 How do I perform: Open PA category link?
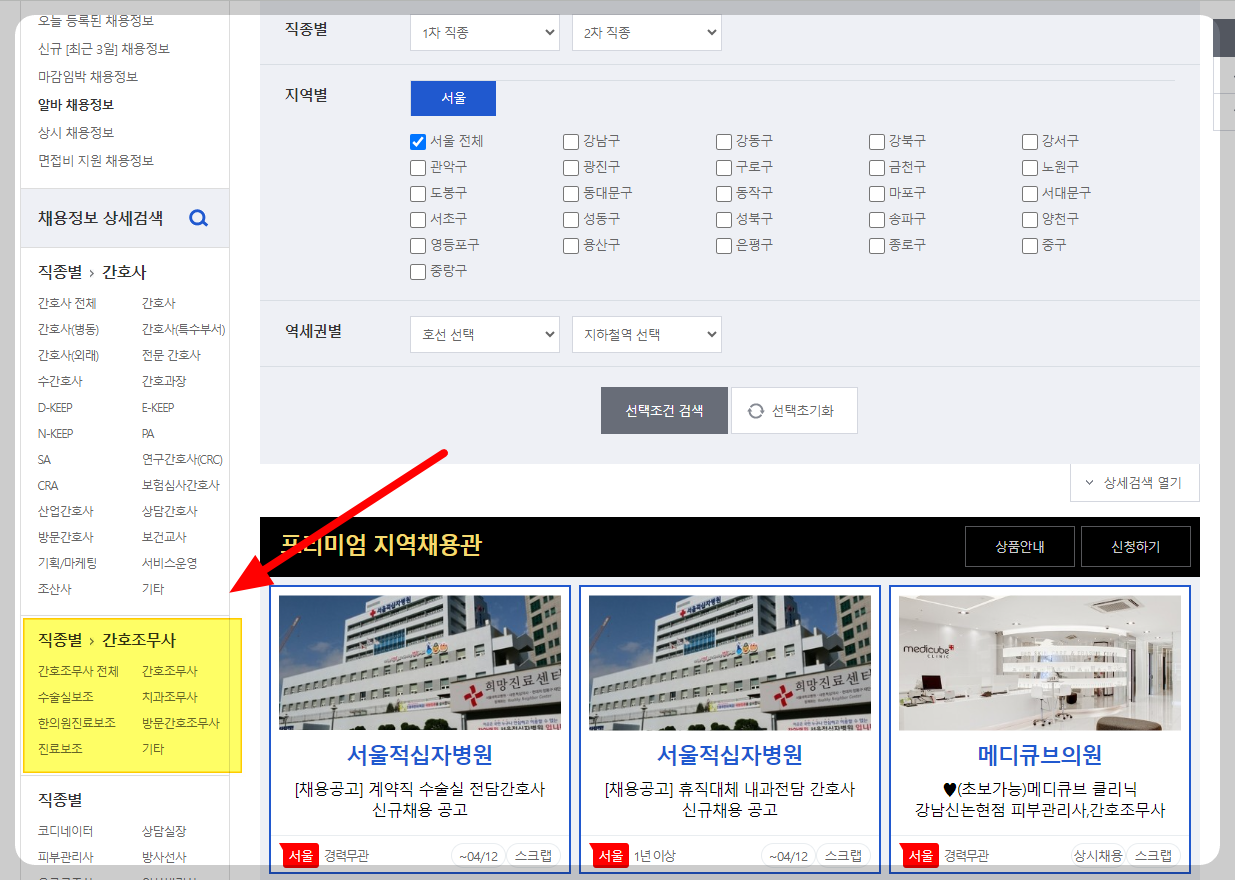pyautogui.click(x=148, y=433)
